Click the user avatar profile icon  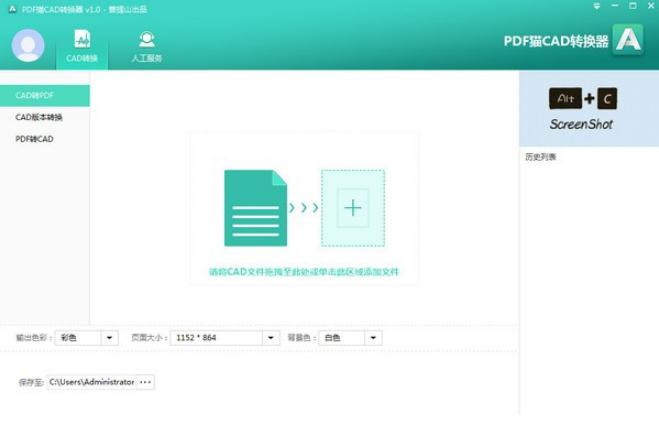click(28, 45)
